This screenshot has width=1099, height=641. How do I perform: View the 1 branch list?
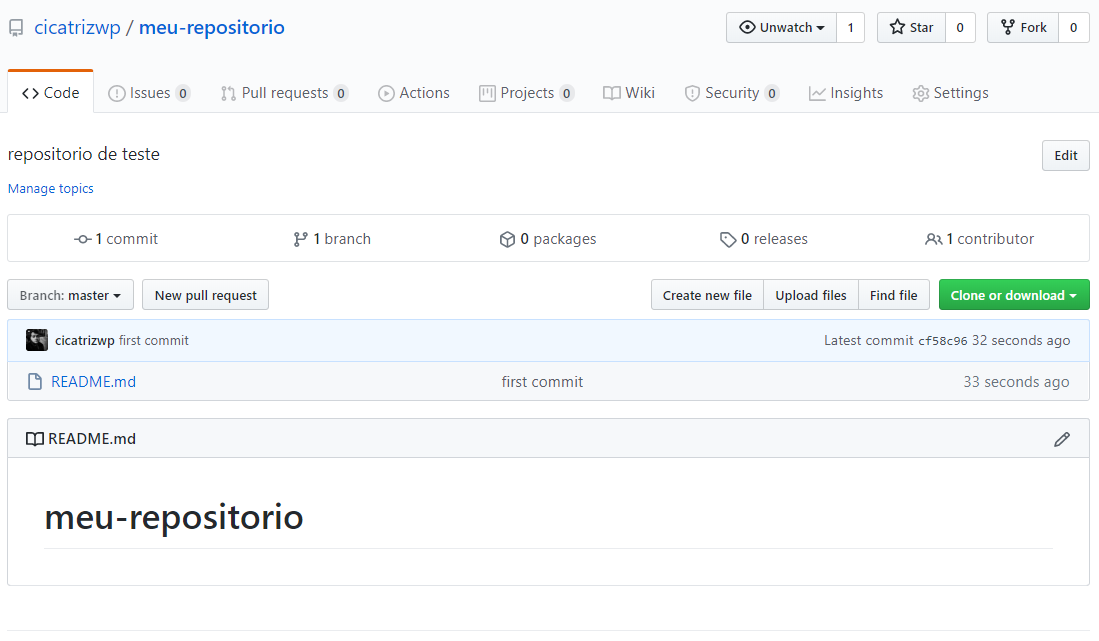332,239
